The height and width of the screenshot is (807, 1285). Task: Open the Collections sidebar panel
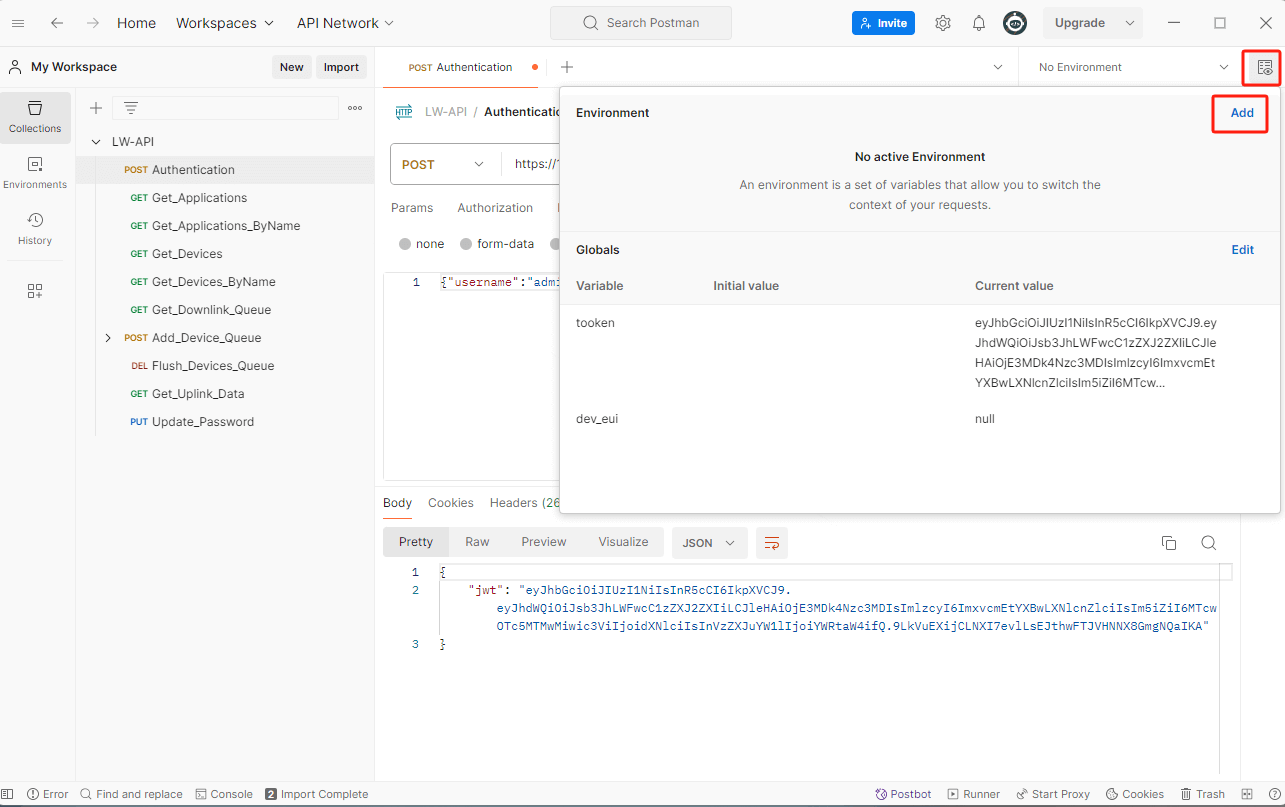(x=35, y=117)
